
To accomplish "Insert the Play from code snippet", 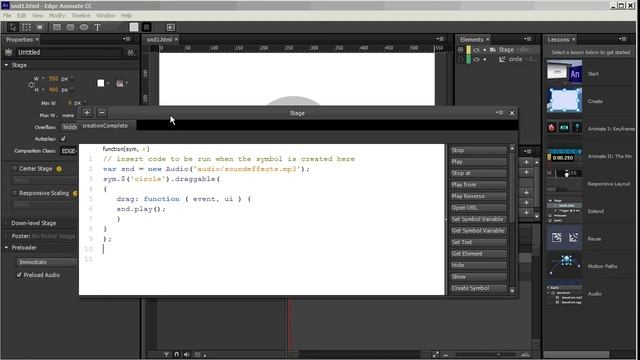I will [x=478, y=184].
